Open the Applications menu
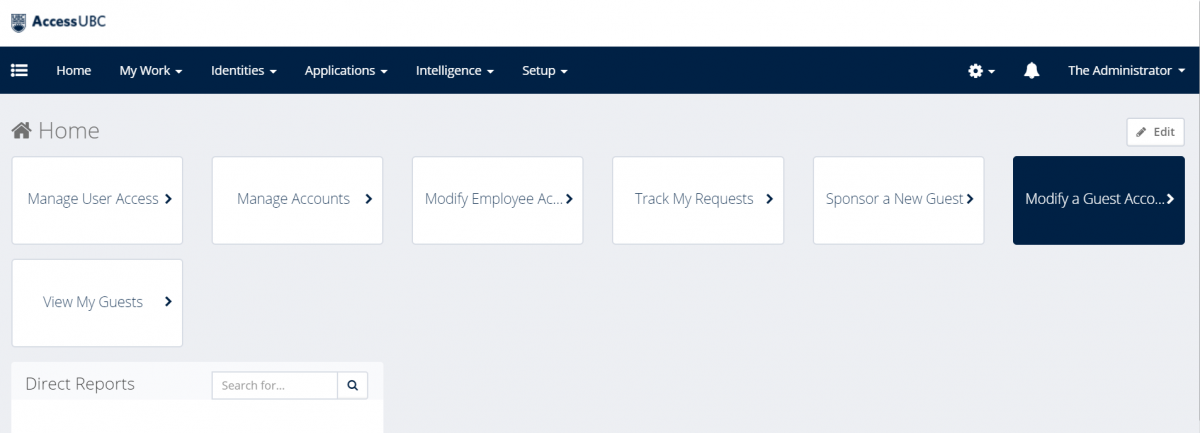This screenshot has width=1200, height=433. (346, 70)
